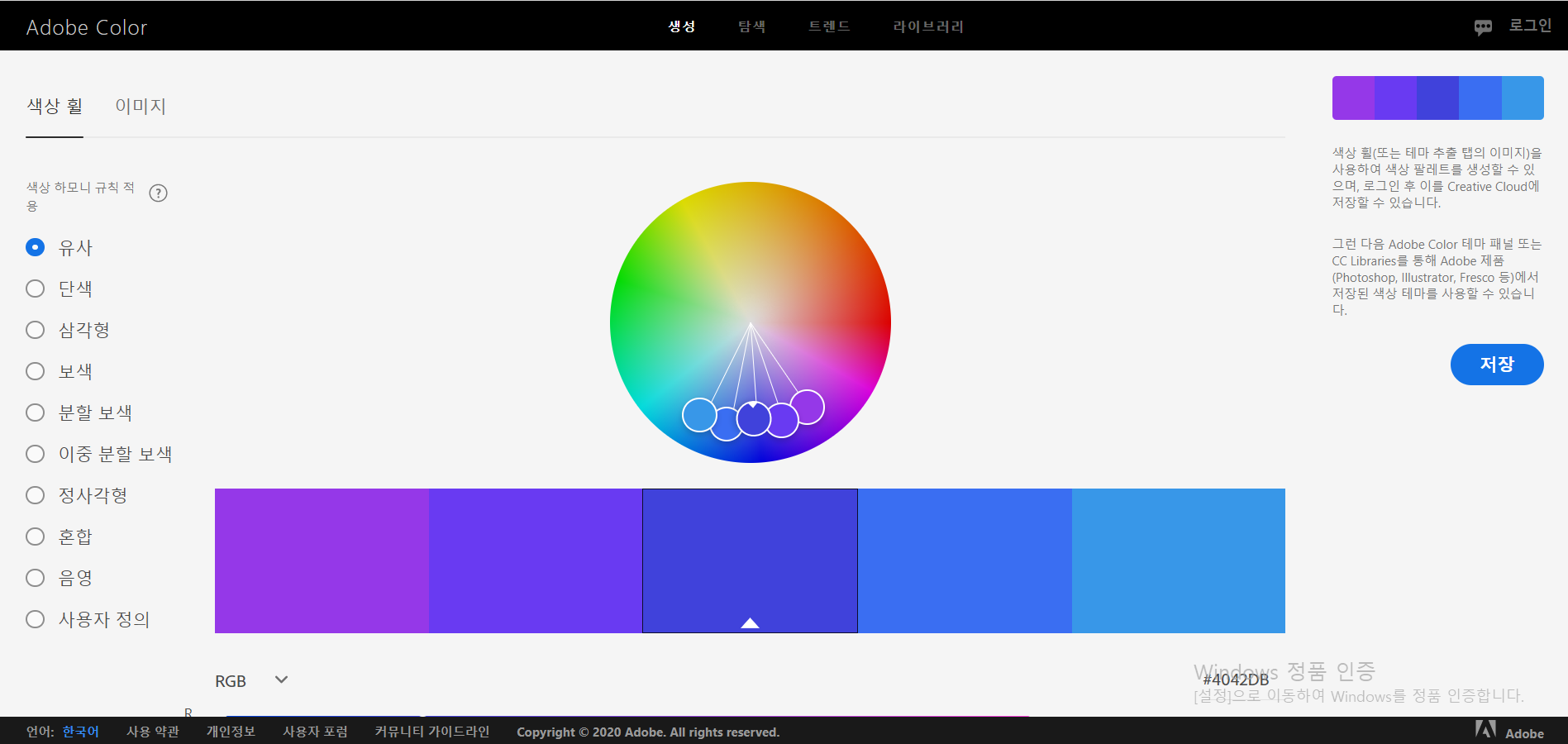
Task: Select the 이중 분할 보색 rule
Action: click(99, 454)
